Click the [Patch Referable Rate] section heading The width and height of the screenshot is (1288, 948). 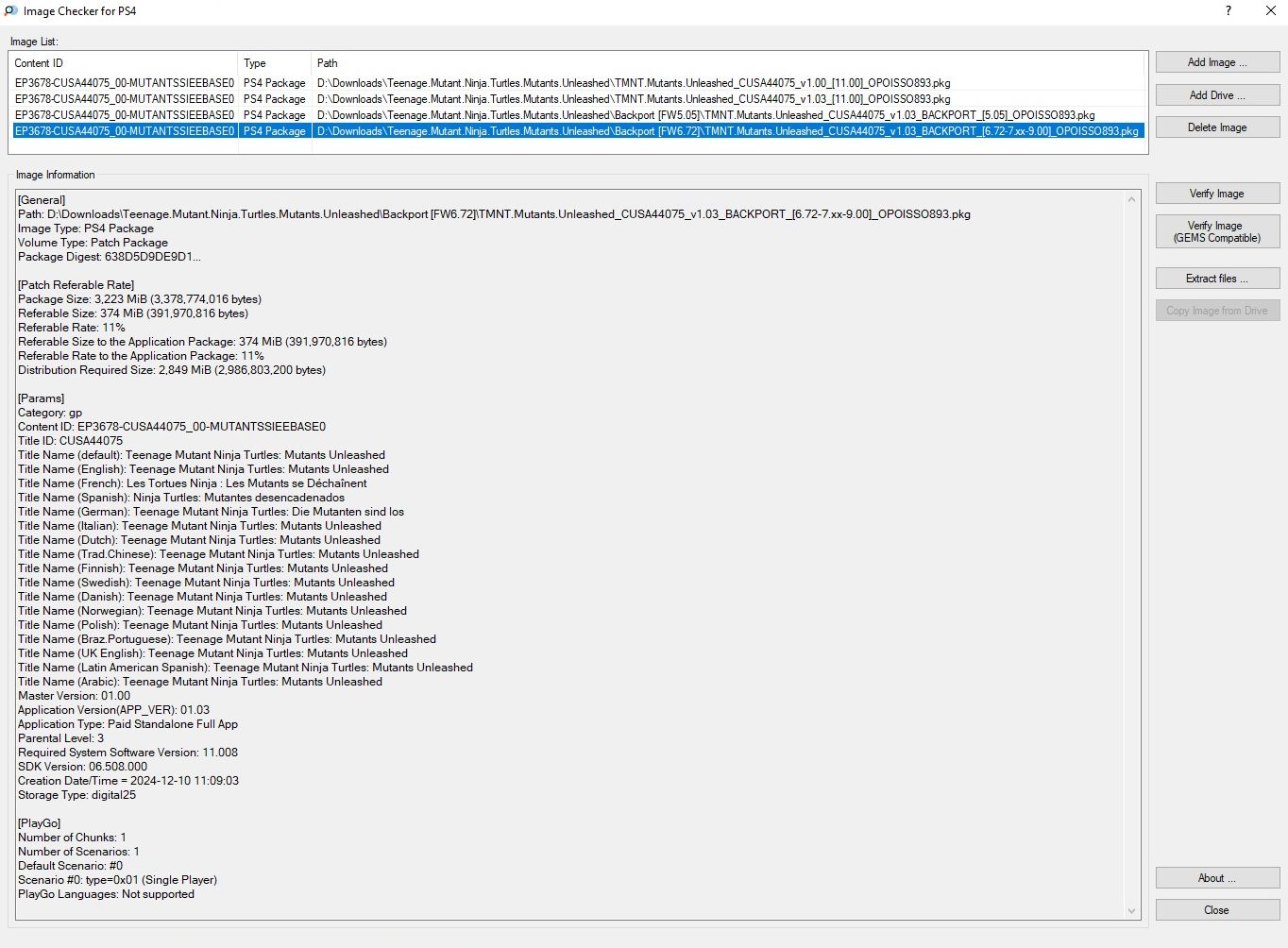pyautogui.click(x=76, y=285)
